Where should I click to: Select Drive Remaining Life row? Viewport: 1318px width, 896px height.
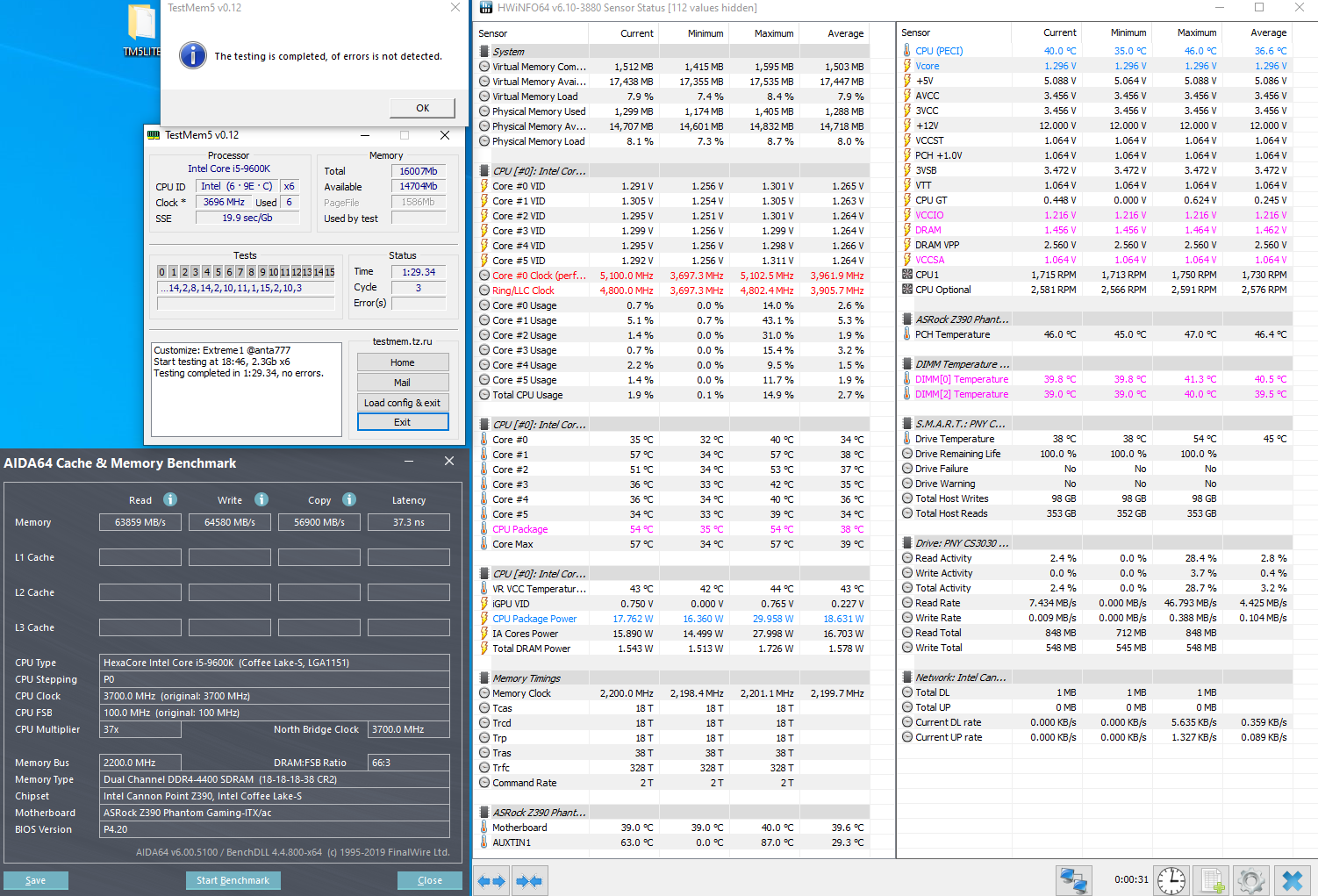coord(1095,454)
